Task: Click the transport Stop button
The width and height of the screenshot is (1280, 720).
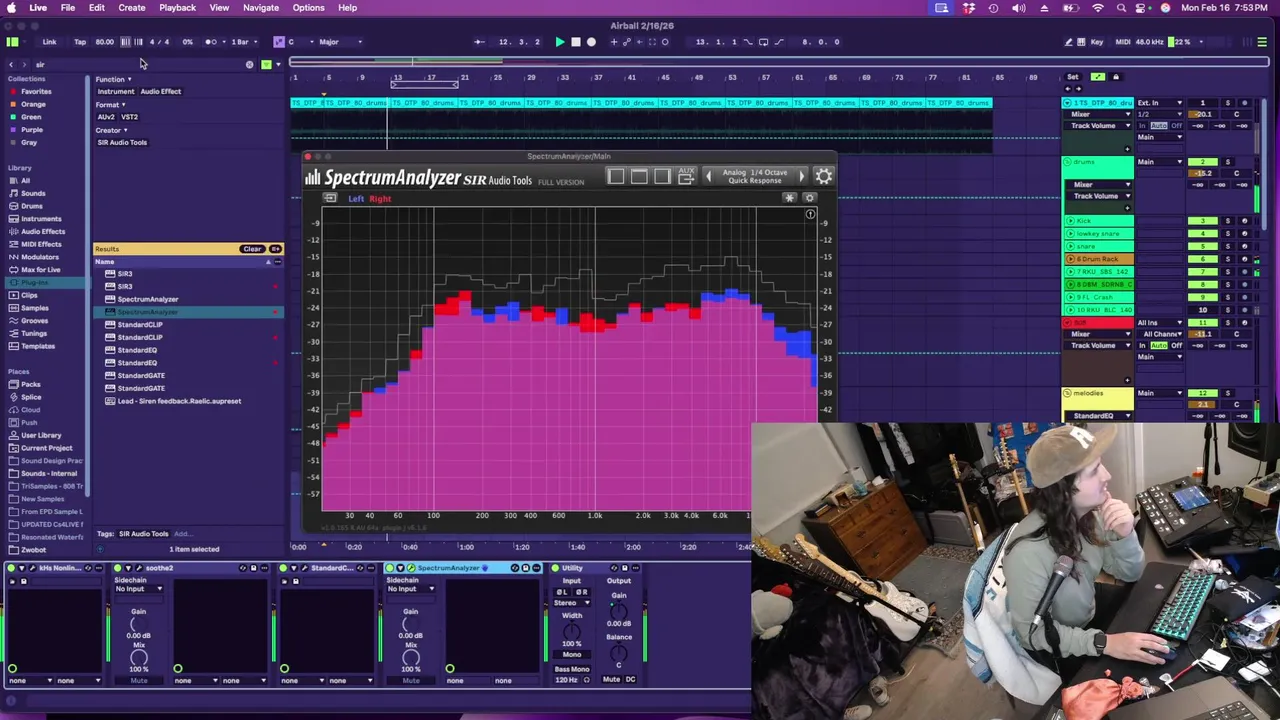Action: pos(576,42)
